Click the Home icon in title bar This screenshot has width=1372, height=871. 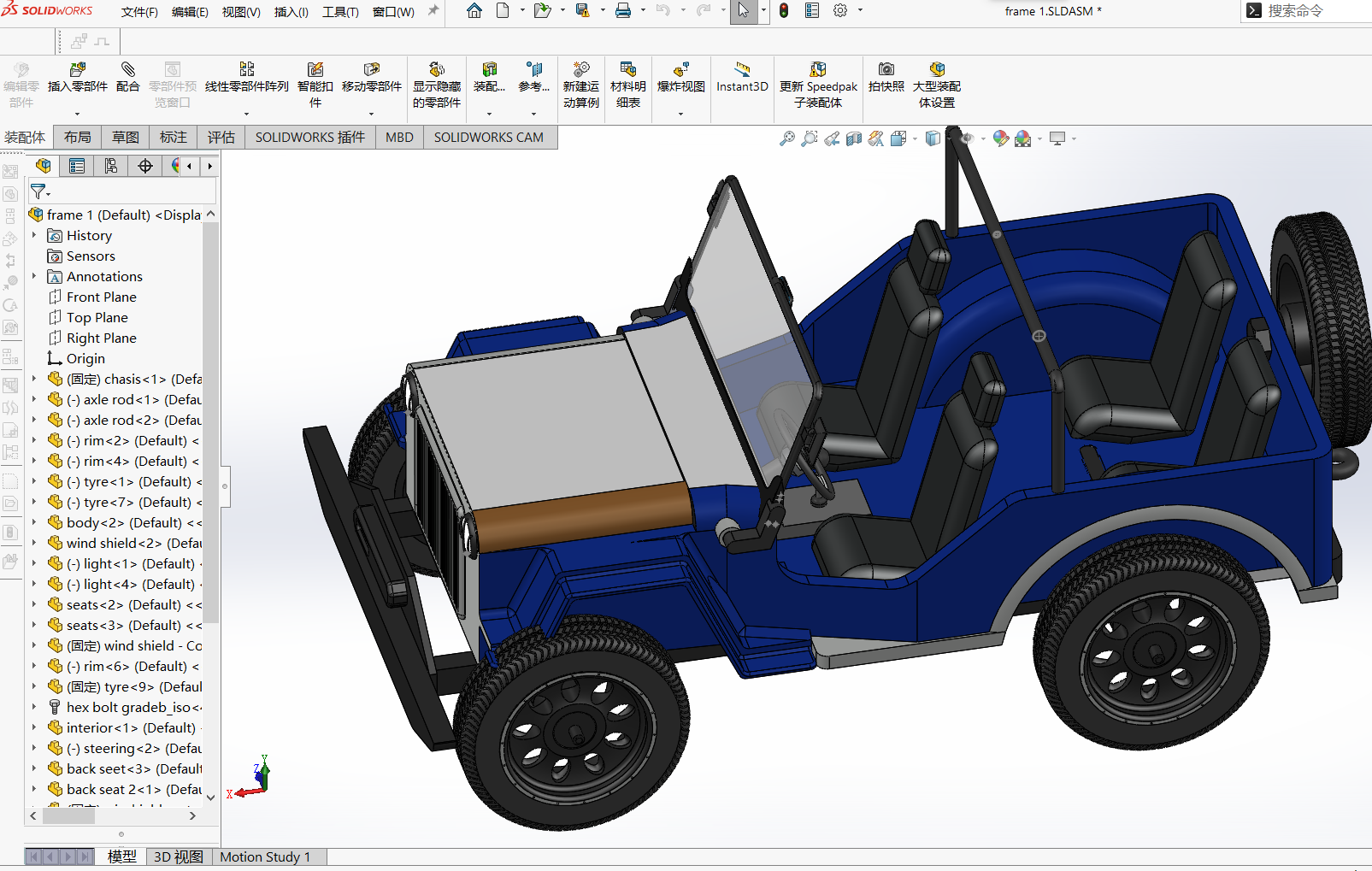coord(474,11)
